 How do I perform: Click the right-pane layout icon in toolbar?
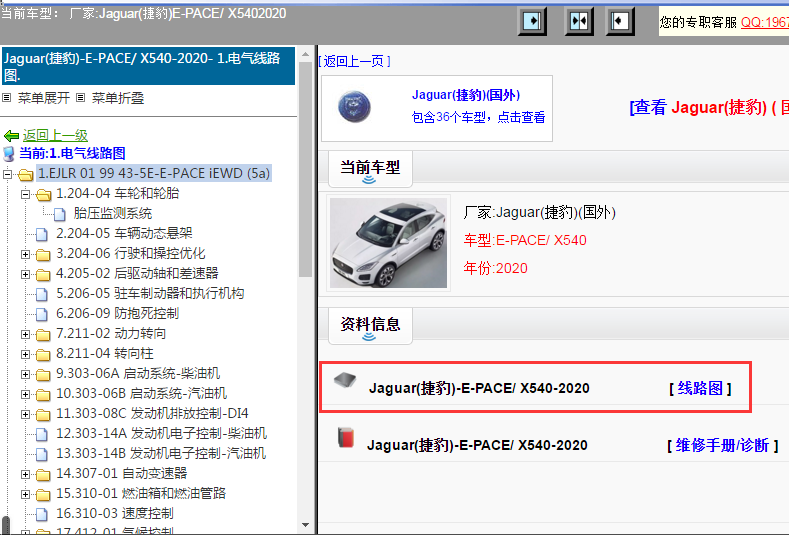[619, 21]
